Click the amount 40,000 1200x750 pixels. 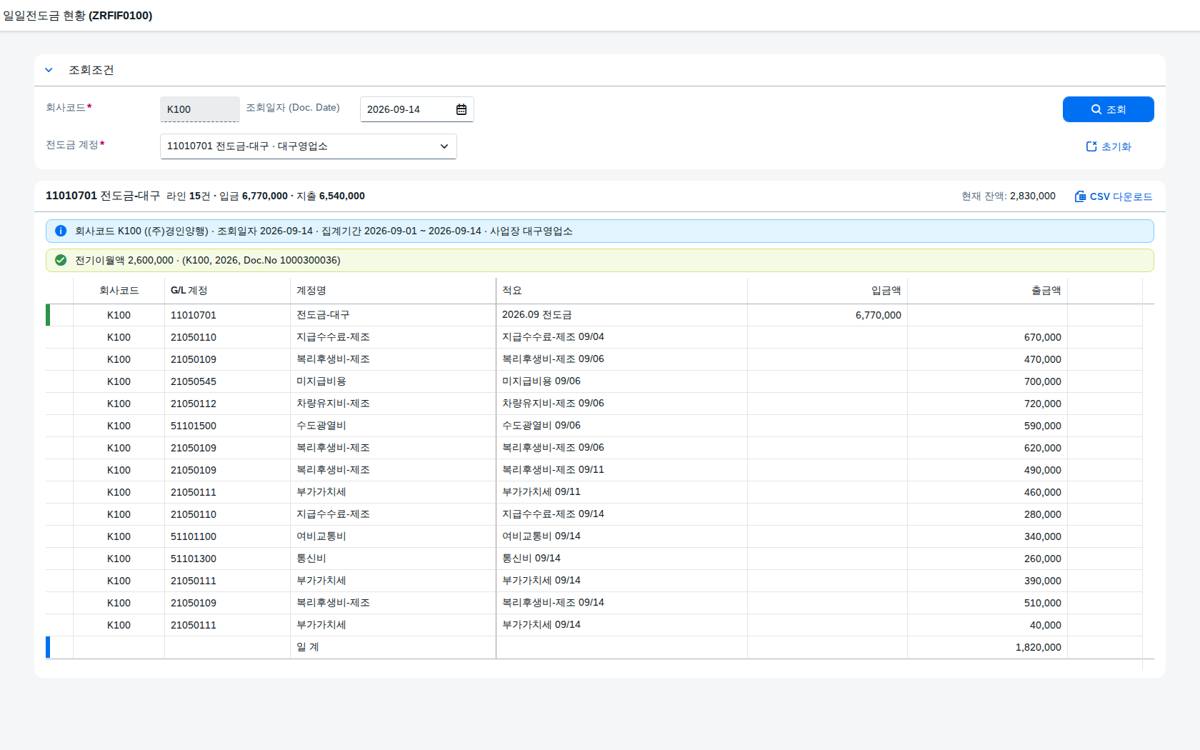coord(987,625)
